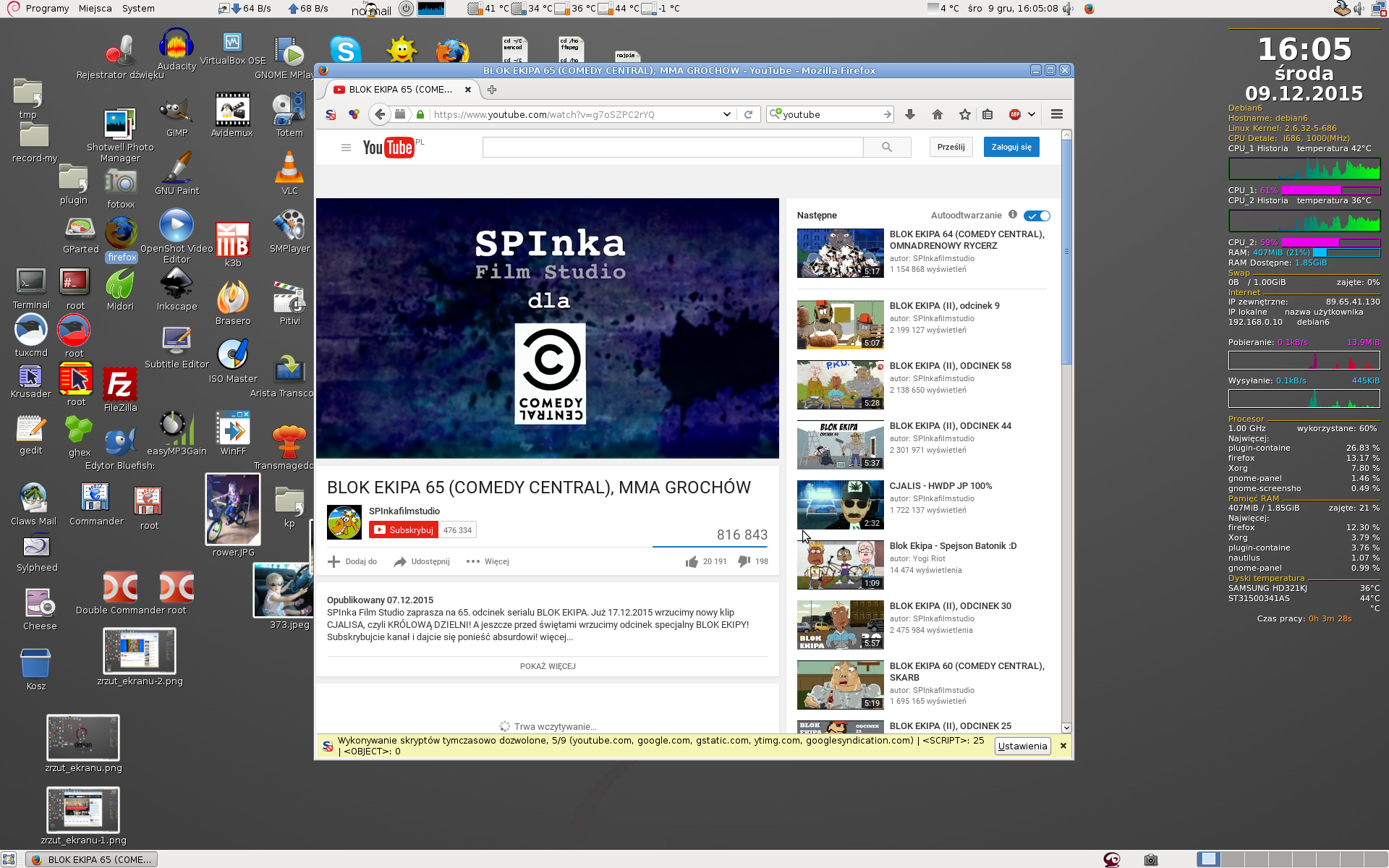Toggle the Autoodtwarzanie autoplay switch
1389x868 pixels.
[x=1037, y=216]
